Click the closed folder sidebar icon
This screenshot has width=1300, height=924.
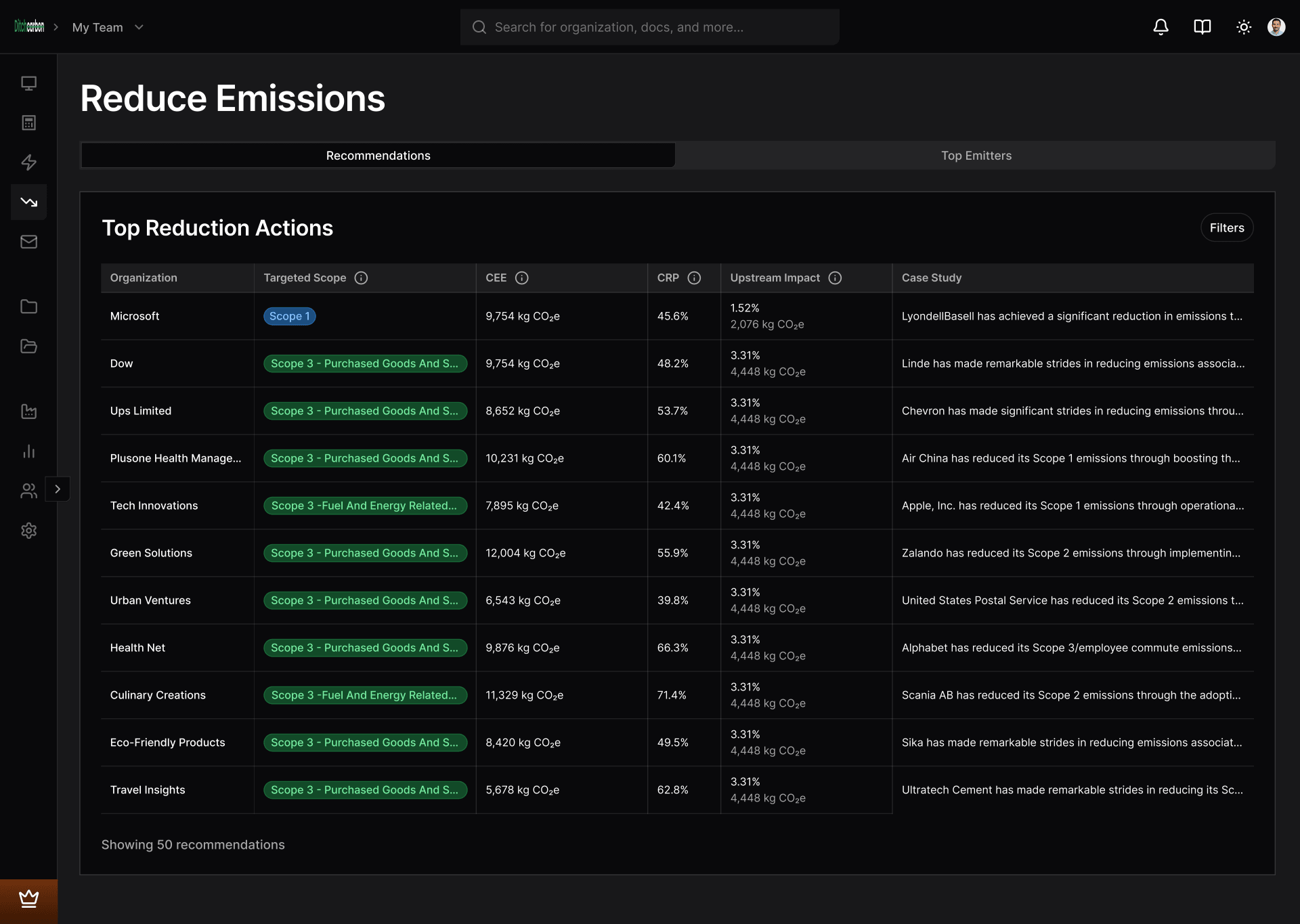pos(28,307)
